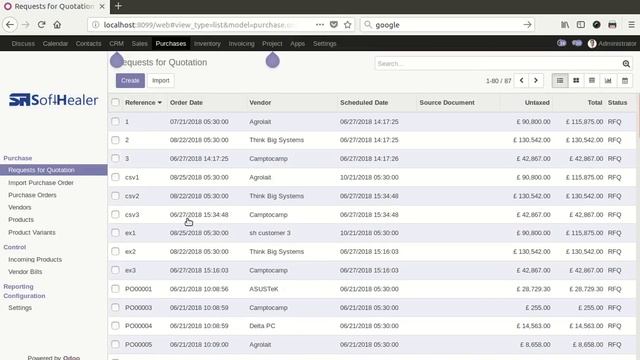Tick the checkbox for ex1 row
This screenshot has width=640, height=360.
pos(116,233)
